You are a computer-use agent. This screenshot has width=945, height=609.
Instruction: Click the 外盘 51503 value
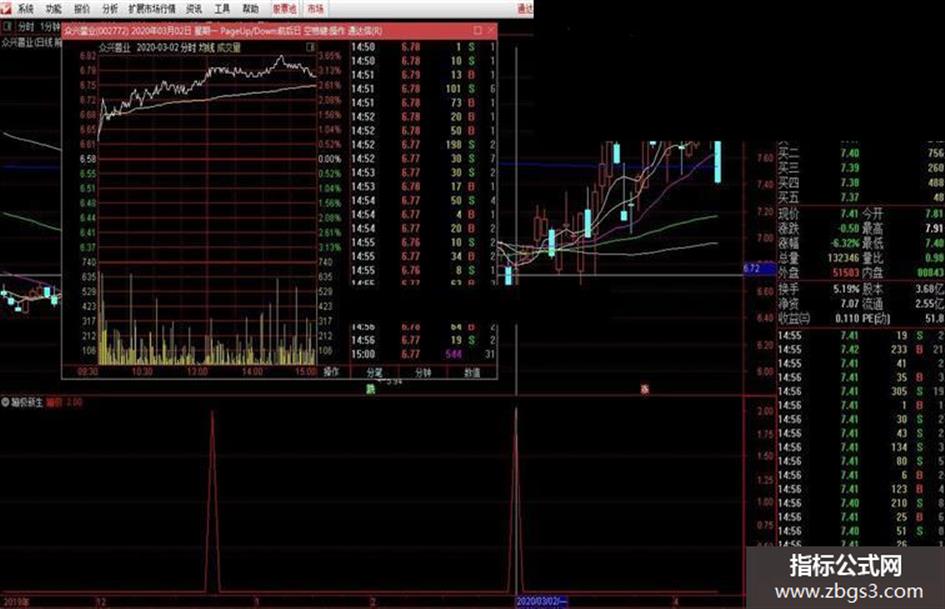coord(846,273)
